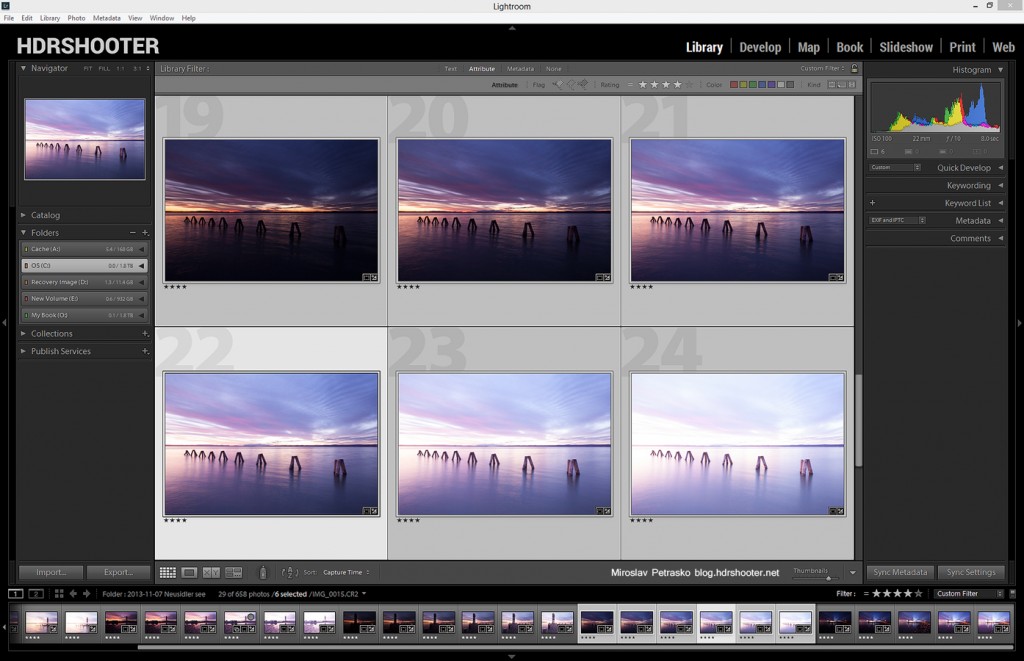The width and height of the screenshot is (1024, 661).
Task: Adjust the Thumbnails size slider
Action: coord(827,577)
